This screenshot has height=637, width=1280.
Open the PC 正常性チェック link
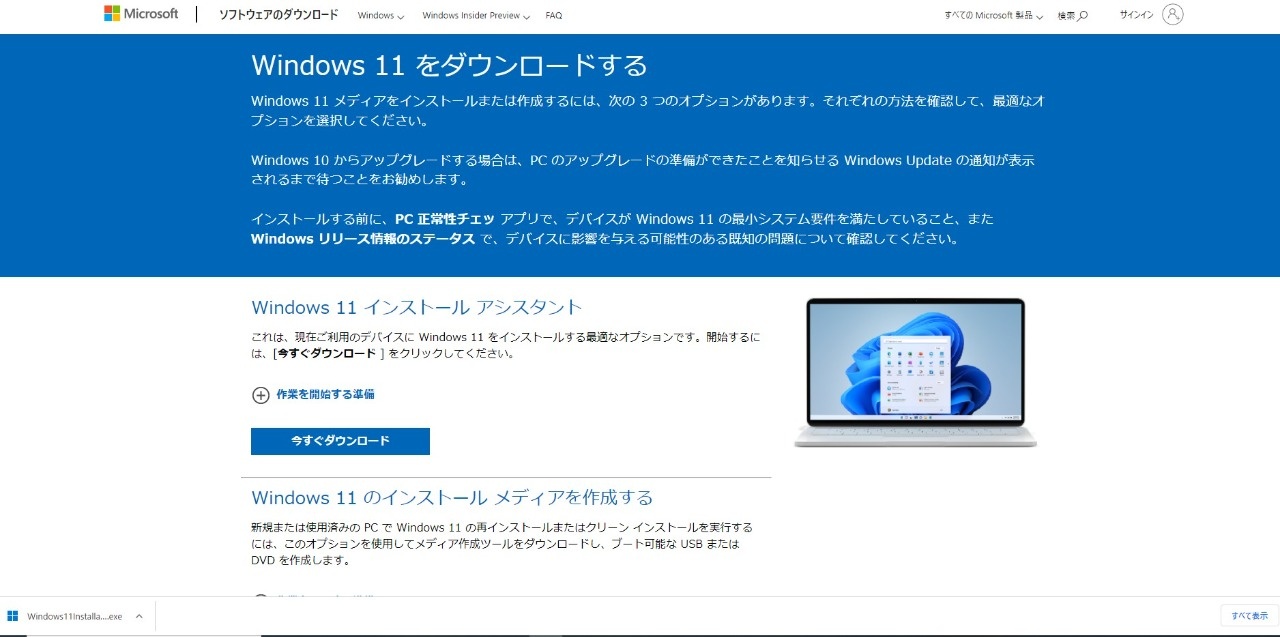point(444,218)
